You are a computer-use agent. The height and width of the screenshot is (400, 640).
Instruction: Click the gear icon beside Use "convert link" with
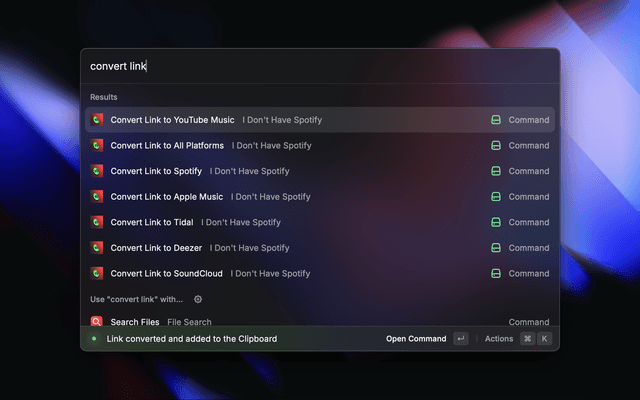coord(198,299)
